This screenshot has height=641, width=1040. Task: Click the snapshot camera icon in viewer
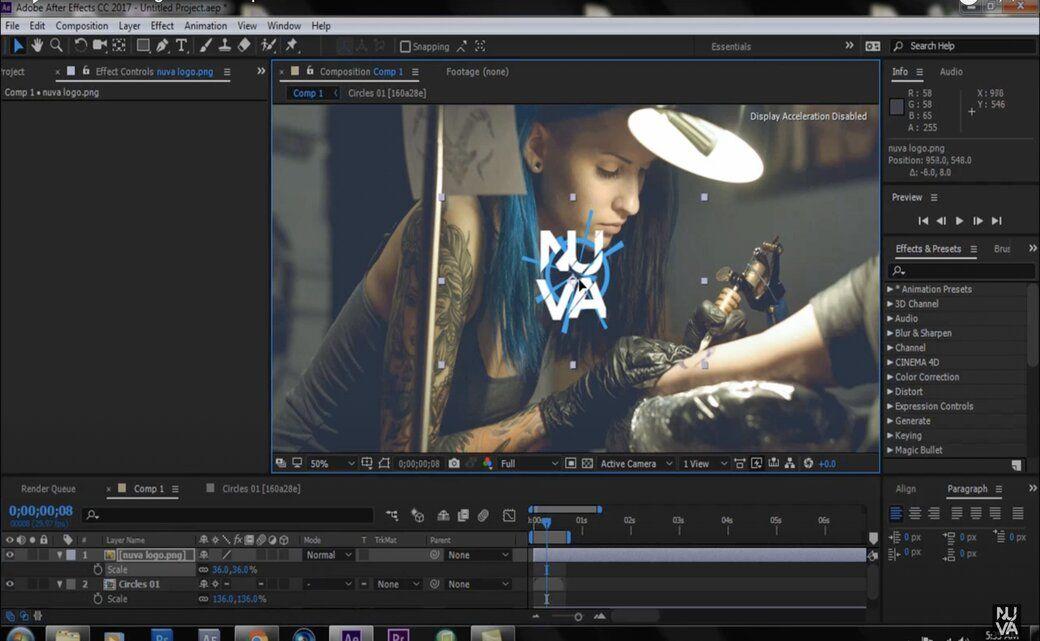tap(454, 463)
